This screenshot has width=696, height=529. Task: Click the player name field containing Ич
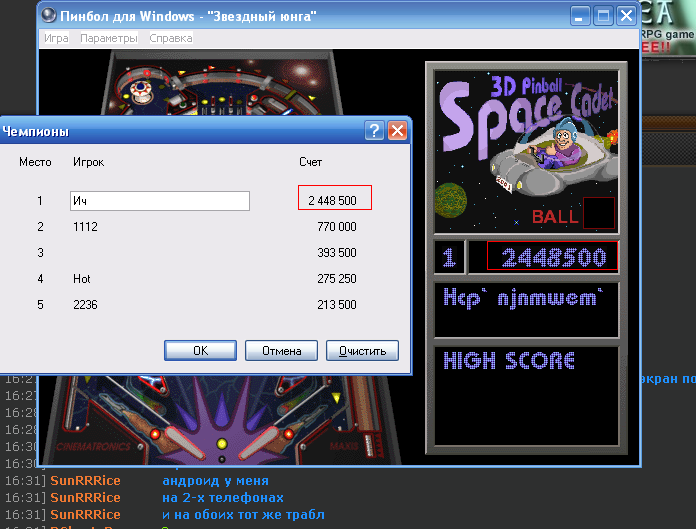[x=159, y=201]
